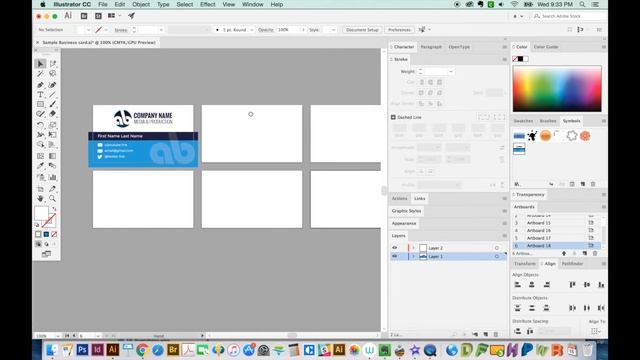Reset default fill and stroke
Viewport: 640px width, 360px height.
click(37, 224)
